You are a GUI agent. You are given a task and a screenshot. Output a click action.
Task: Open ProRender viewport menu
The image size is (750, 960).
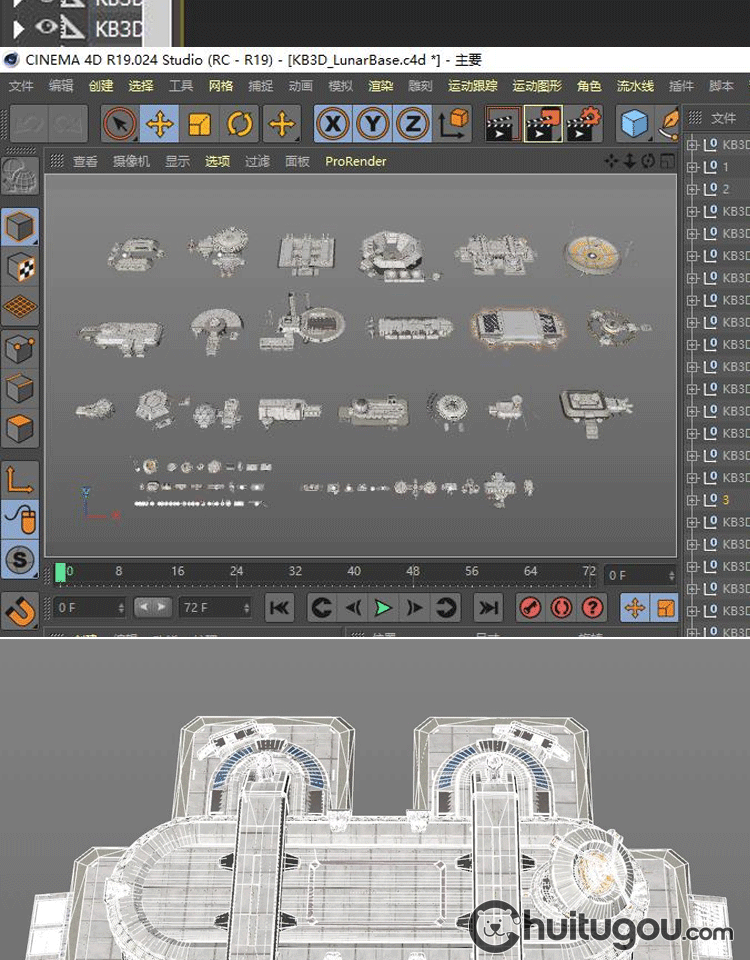point(355,161)
